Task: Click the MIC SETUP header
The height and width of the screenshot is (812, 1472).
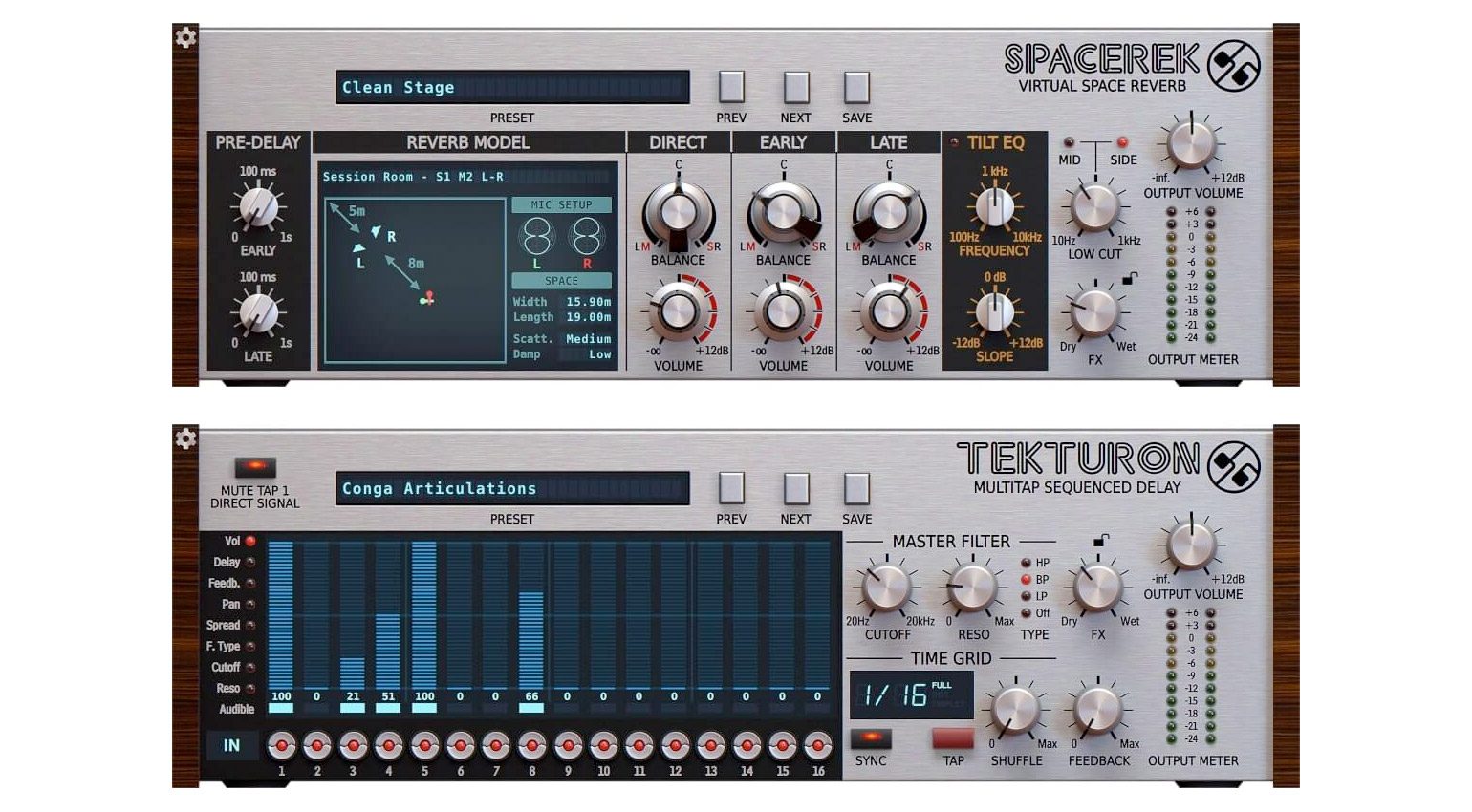Action: 562,204
